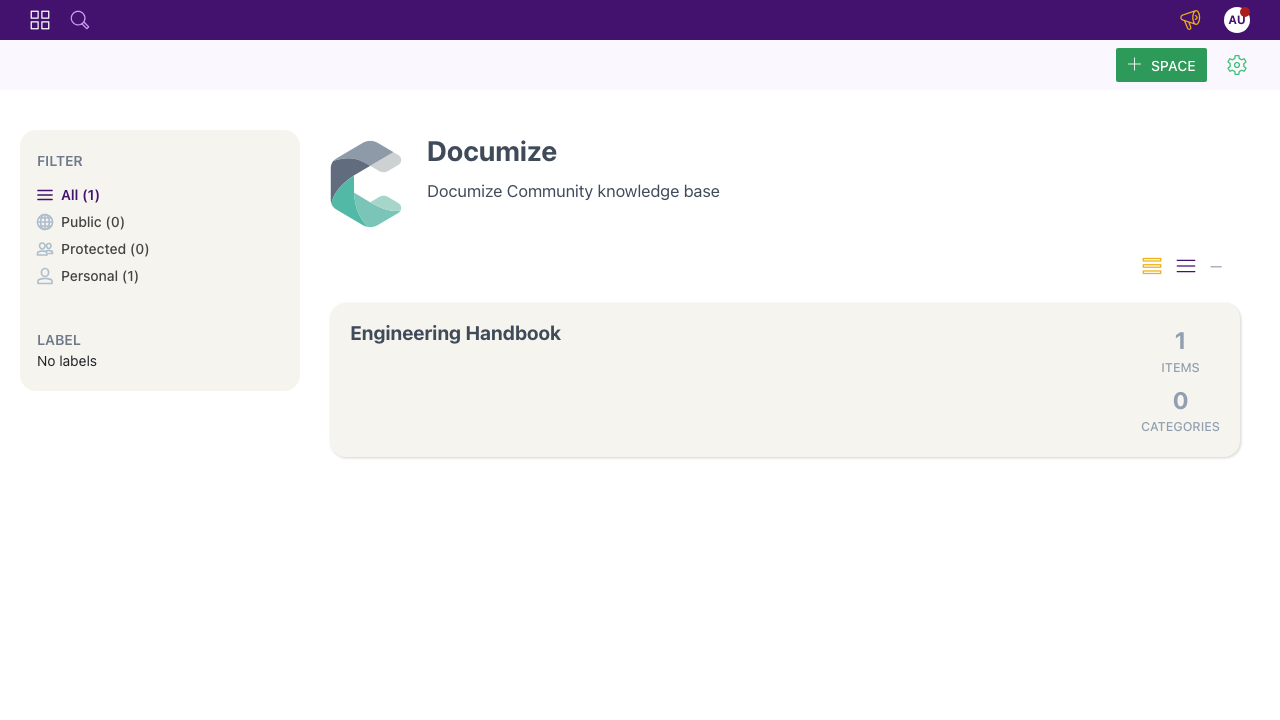This screenshot has width=1280, height=720.
Task: Switch to the expanded card view icon
Action: click(1152, 266)
